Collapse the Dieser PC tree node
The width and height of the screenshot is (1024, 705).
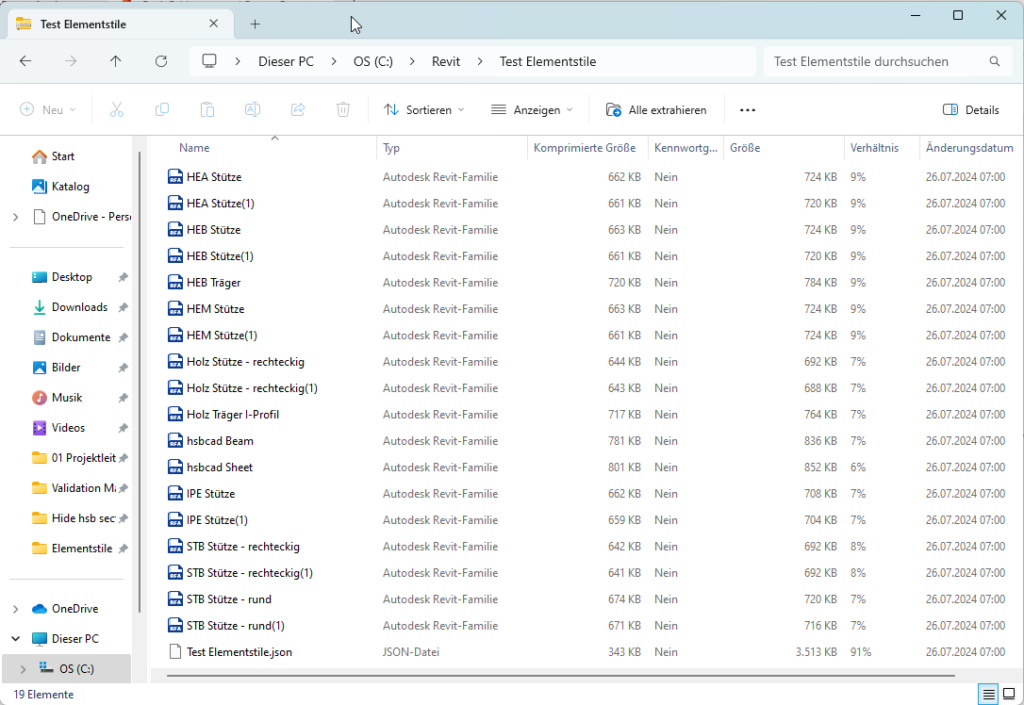tap(16, 638)
